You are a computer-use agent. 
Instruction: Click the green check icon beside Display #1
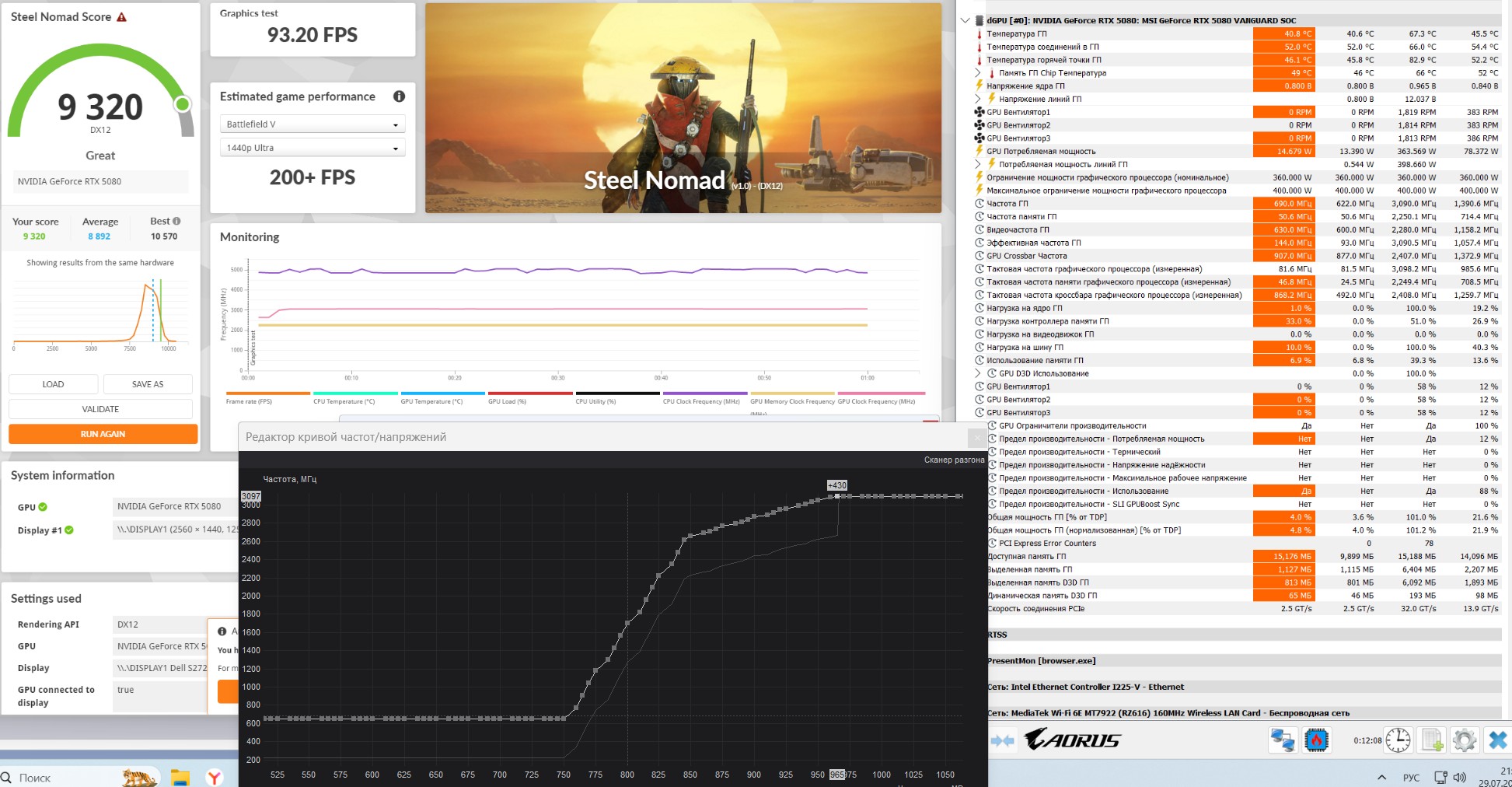tap(69, 530)
